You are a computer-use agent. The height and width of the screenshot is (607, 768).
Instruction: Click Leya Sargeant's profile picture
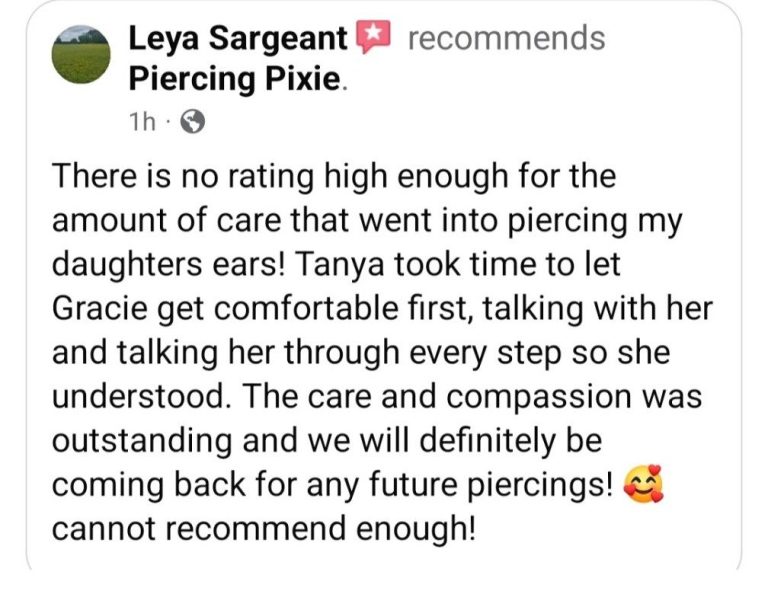81,55
